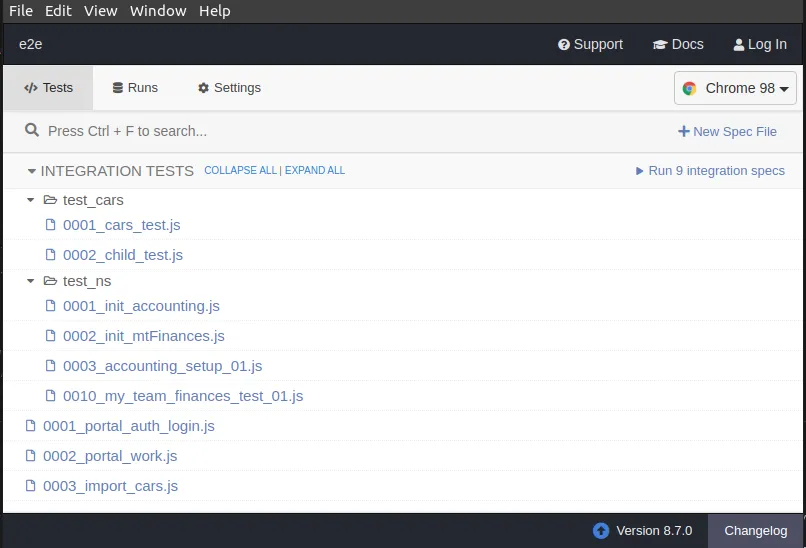Open the View menu
Screen dimensions: 806x548
click(100, 11)
